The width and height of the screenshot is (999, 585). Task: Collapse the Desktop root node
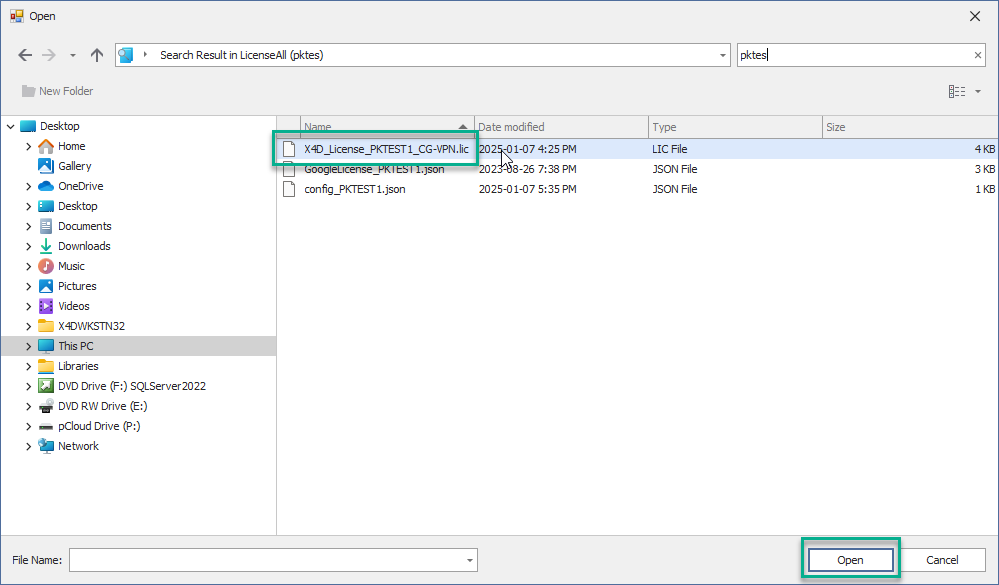coord(11,126)
